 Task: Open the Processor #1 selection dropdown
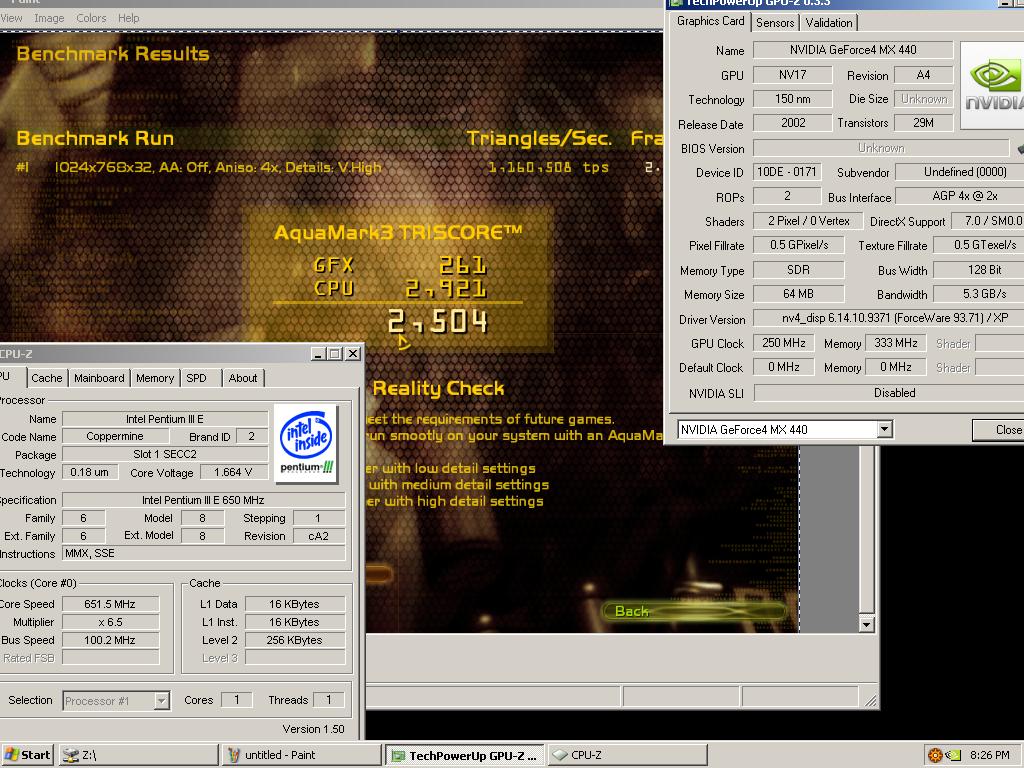[161, 701]
